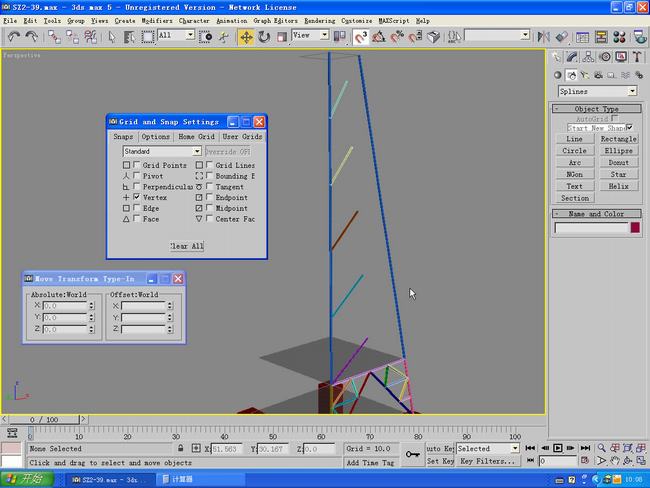
Task: Select the Geometry category sphere icon
Action: [x=558, y=75]
